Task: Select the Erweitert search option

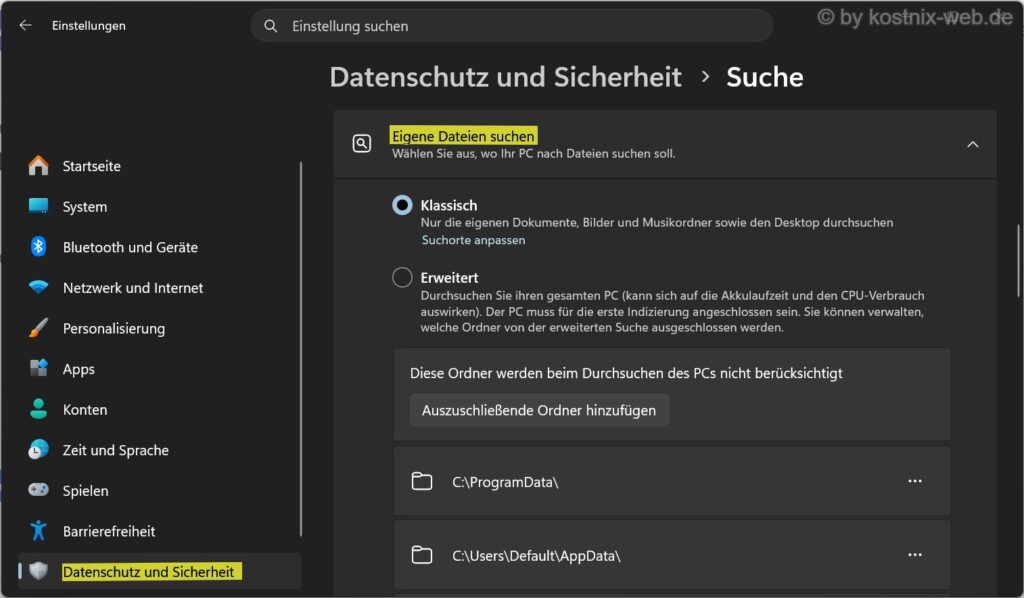Action: (x=402, y=277)
